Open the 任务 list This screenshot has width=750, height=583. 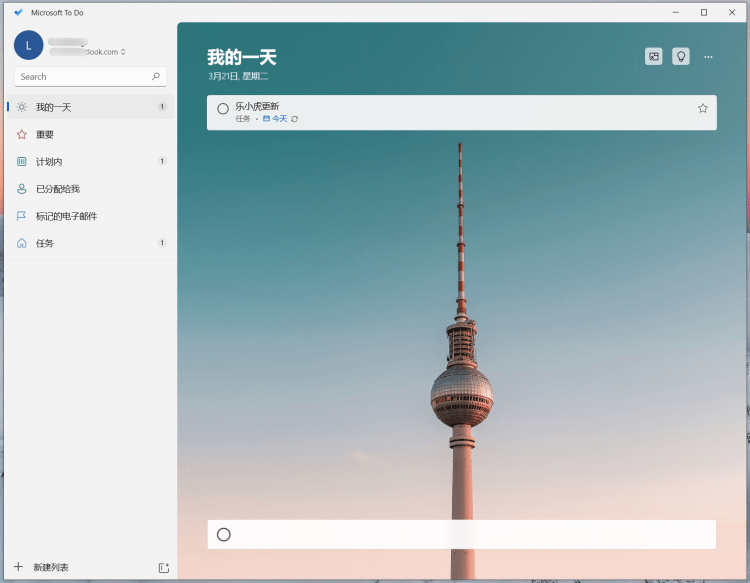[91, 243]
